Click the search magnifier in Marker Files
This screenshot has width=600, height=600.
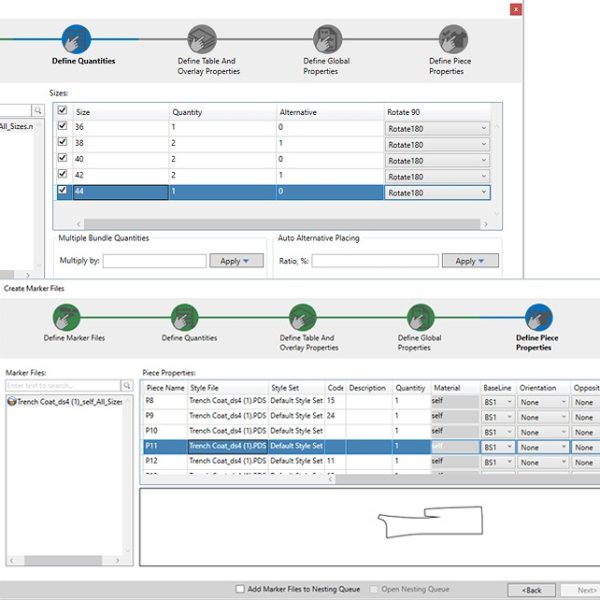coord(127,385)
